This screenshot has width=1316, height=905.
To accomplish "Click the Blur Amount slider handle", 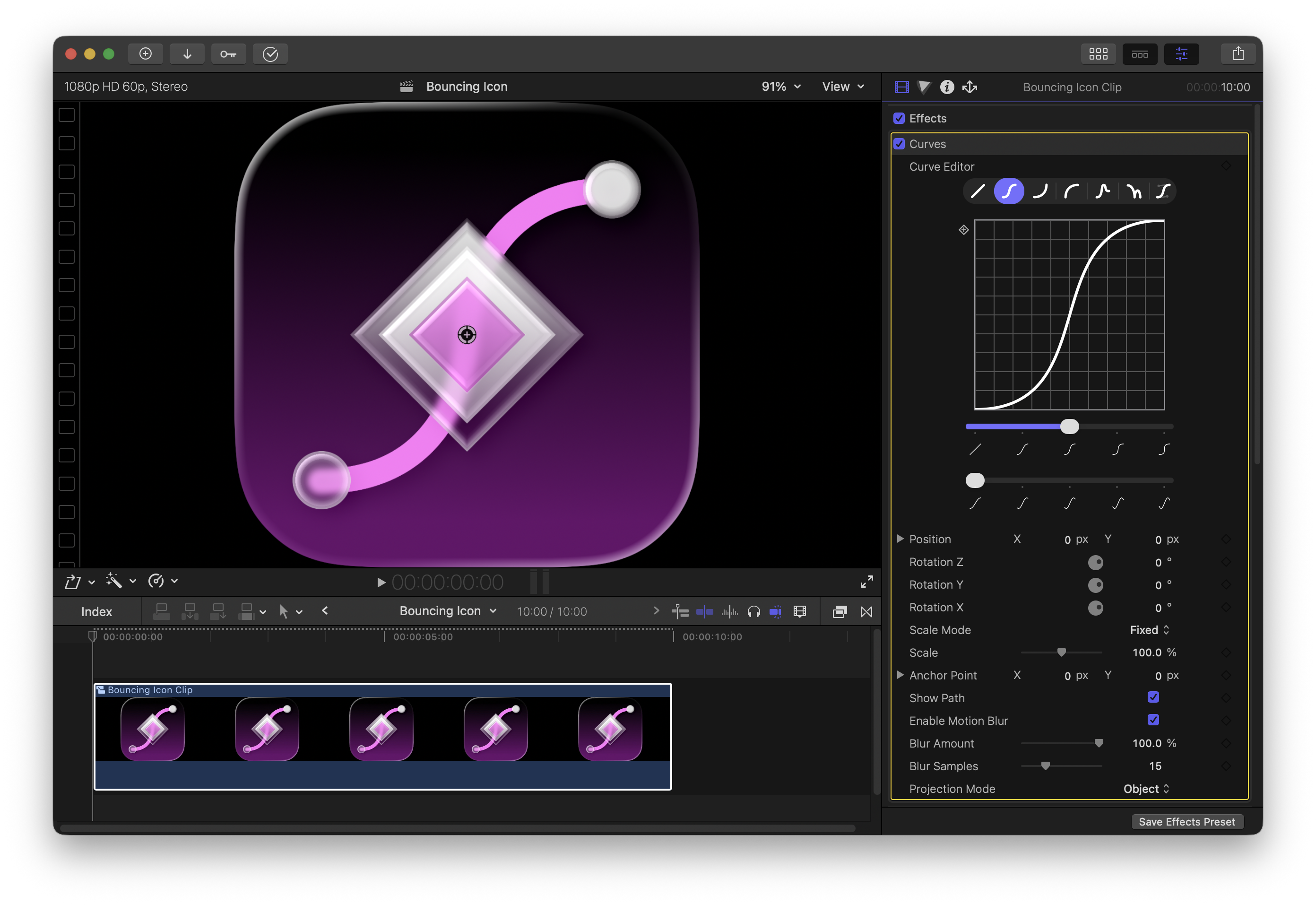I will [x=1099, y=743].
